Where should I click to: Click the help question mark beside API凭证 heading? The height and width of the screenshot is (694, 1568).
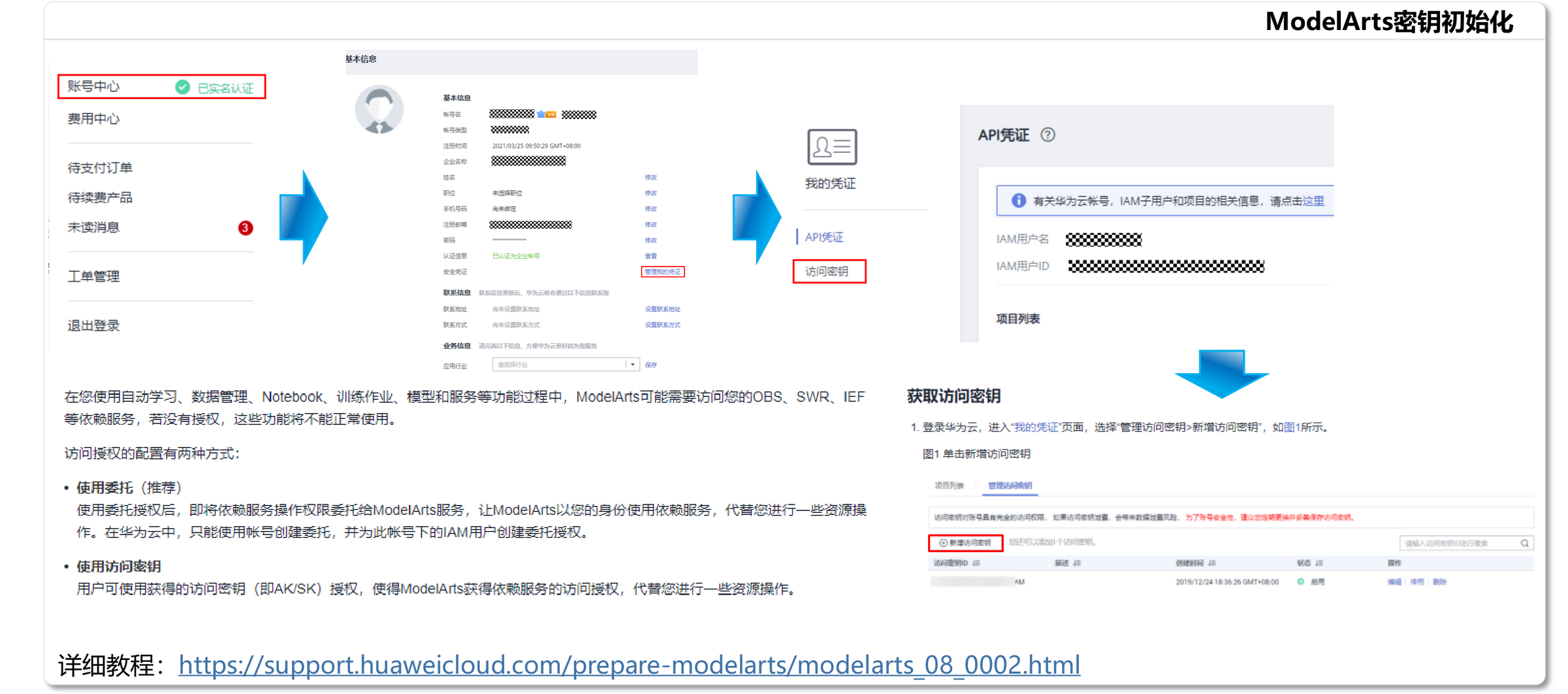tap(1048, 135)
